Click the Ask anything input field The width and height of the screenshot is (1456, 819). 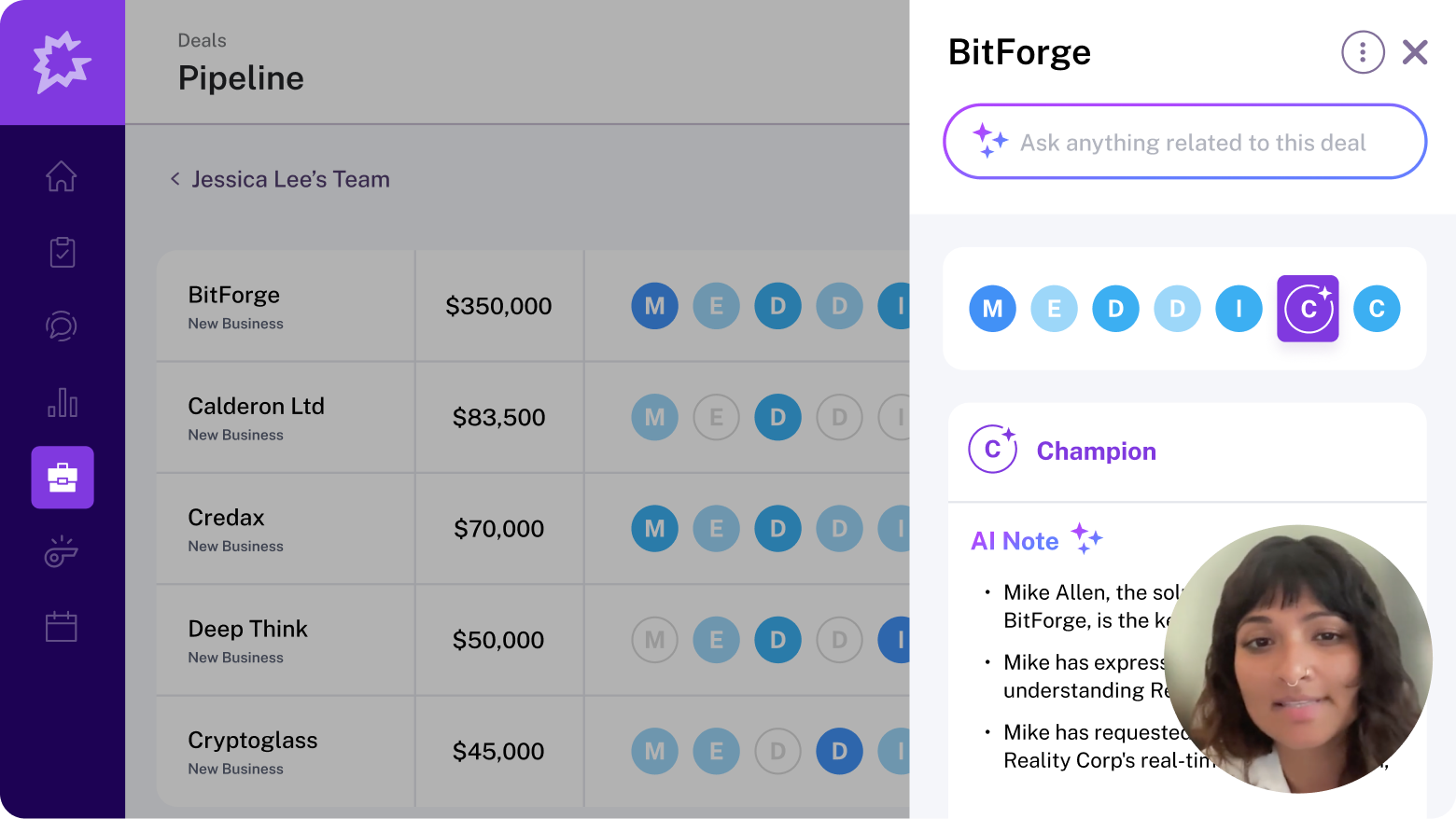coord(1185,142)
